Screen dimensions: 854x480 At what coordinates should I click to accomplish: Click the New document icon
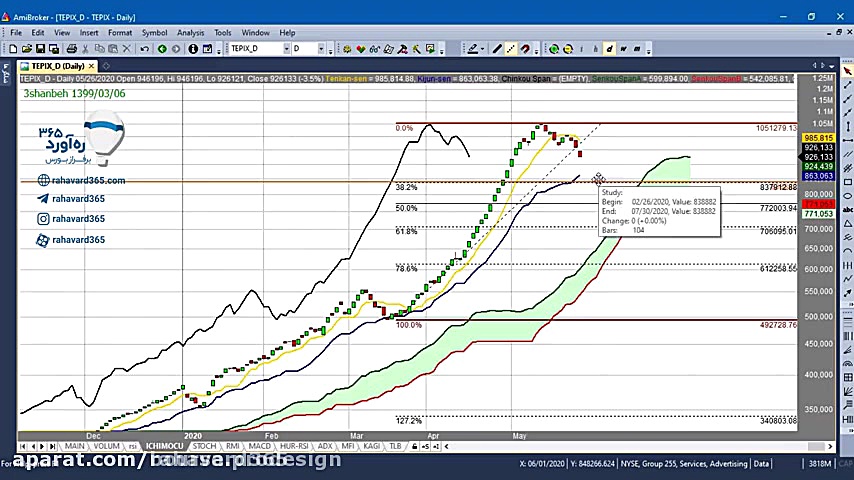pos(13,49)
